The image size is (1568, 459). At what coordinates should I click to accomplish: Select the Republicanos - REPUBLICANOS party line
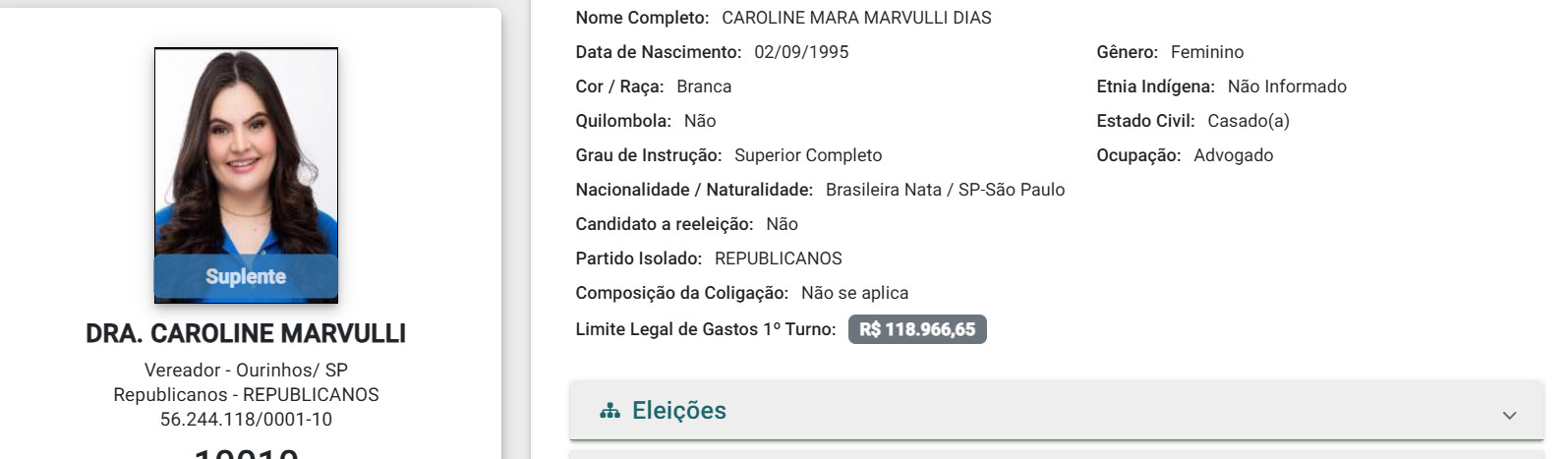(246, 395)
